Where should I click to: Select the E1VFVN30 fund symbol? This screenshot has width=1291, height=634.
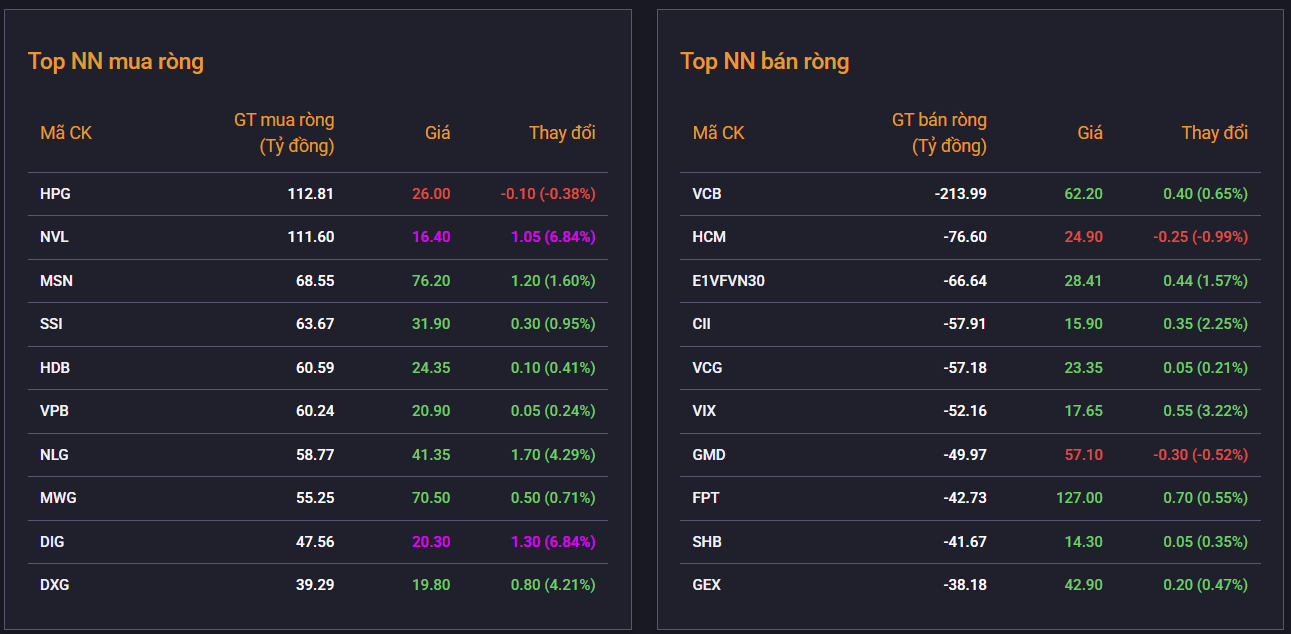click(x=728, y=281)
